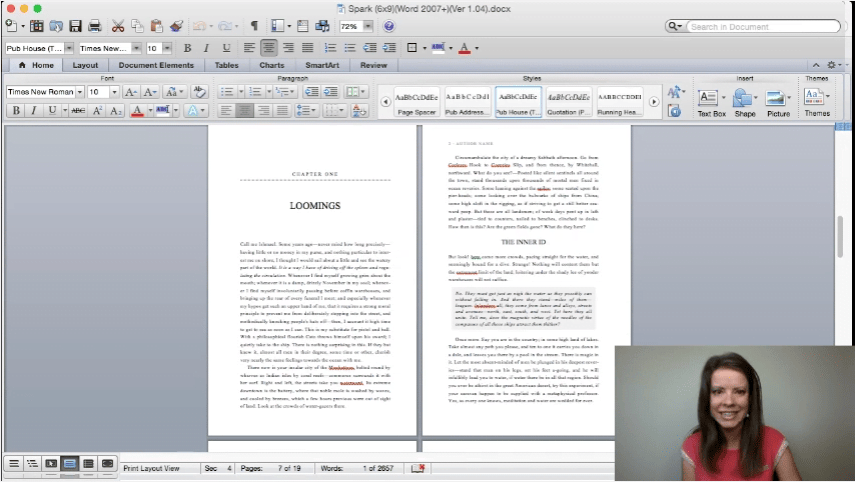
Task: Toggle Bold in the ribbon Font group
Action: (16, 111)
